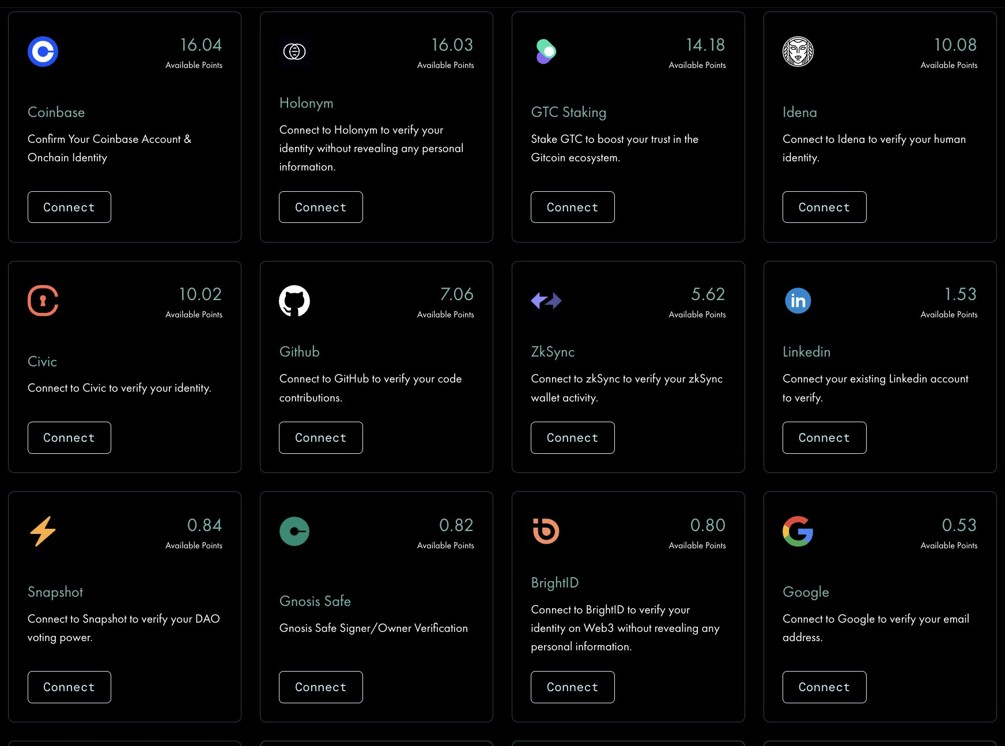Viewport: 1005px width, 746px height.
Task: Connect the Gnosis Safe stamp
Action: pos(320,687)
